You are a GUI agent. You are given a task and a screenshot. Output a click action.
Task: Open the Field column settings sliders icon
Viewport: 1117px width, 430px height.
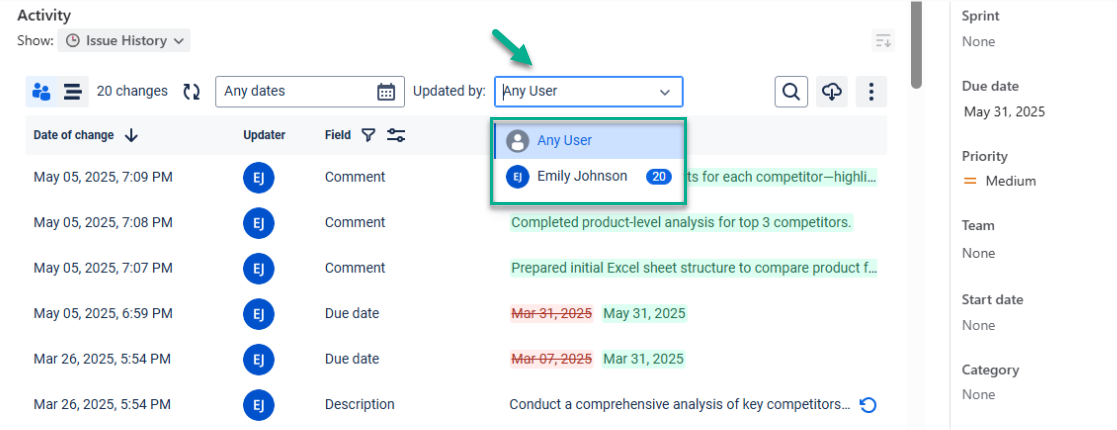(x=396, y=135)
